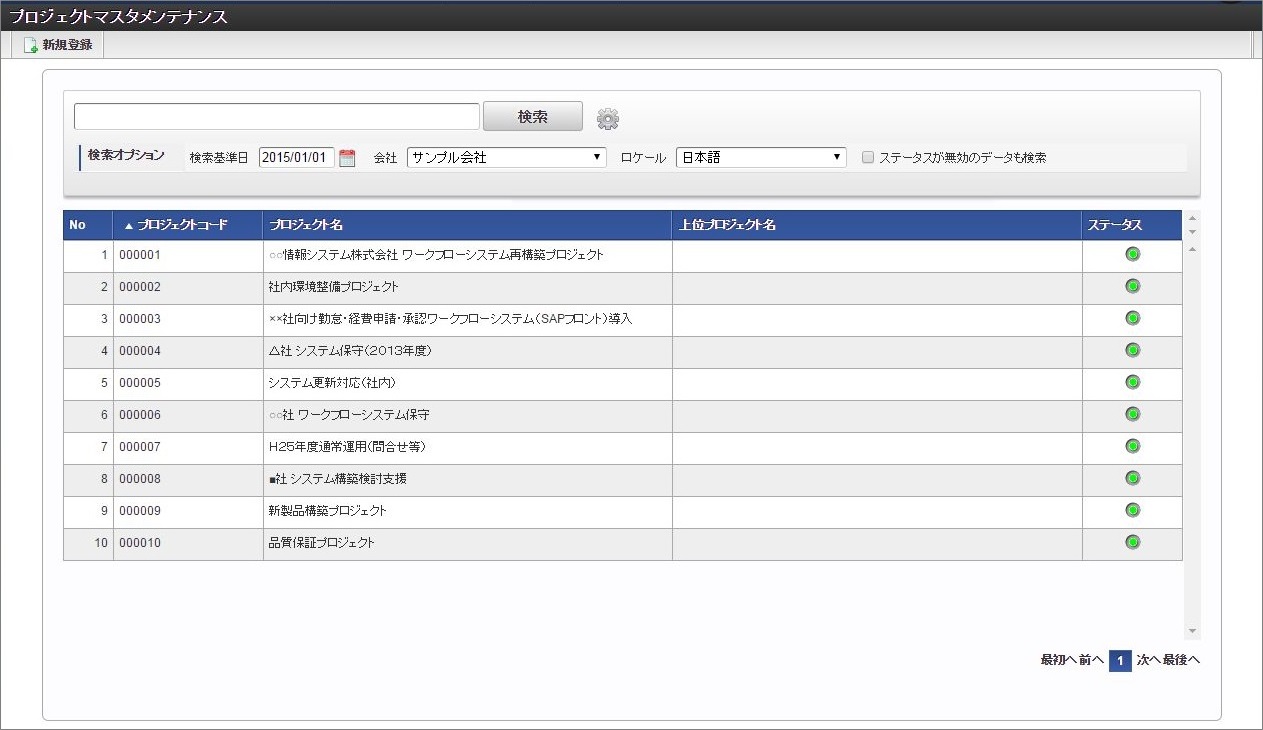Click the gear settings icon beside search
Viewport: 1263px width, 730px height.
pyautogui.click(x=608, y=119)
